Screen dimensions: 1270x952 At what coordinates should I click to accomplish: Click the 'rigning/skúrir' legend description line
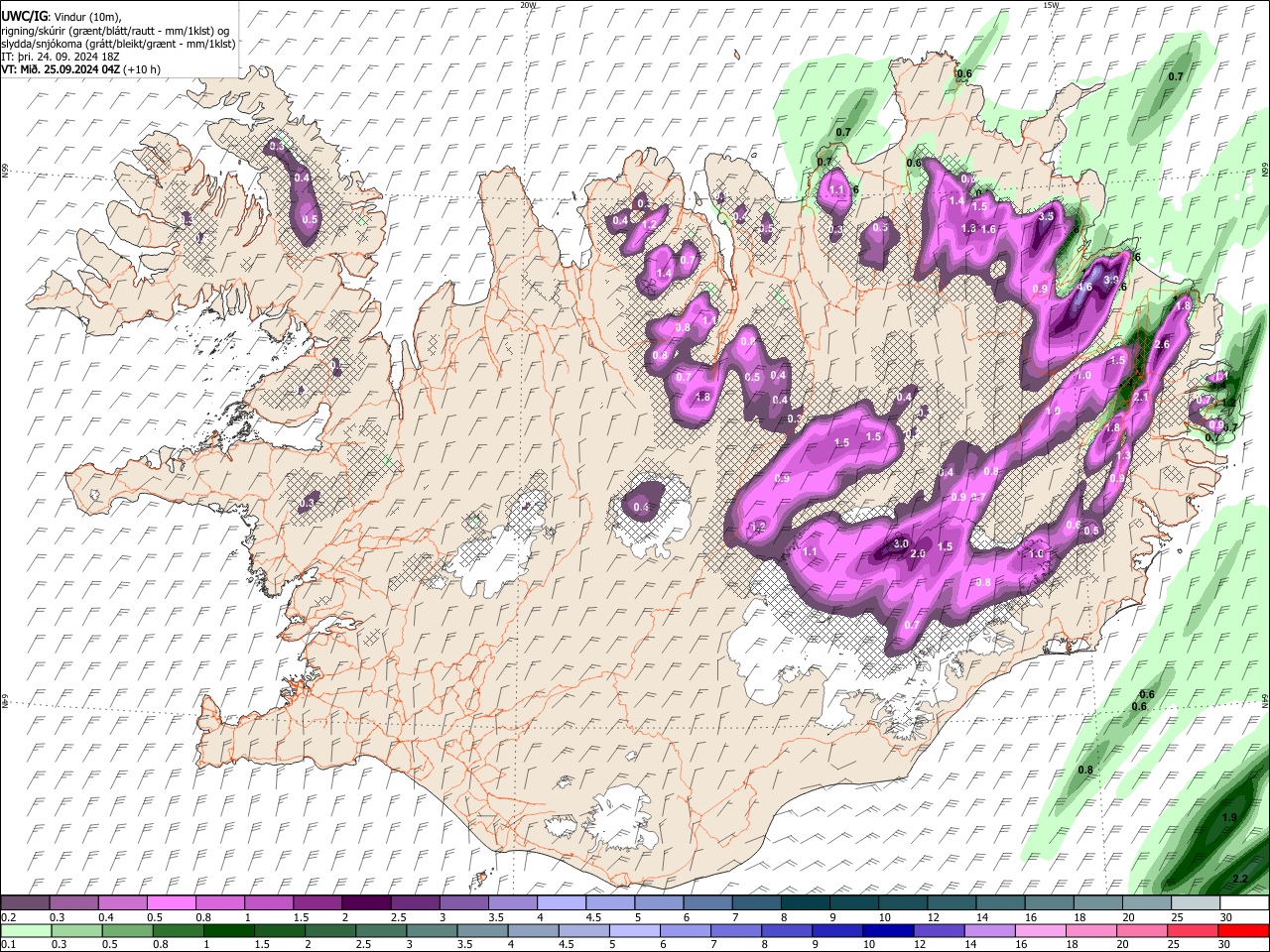pyautogui.click(x=115, y=31)
